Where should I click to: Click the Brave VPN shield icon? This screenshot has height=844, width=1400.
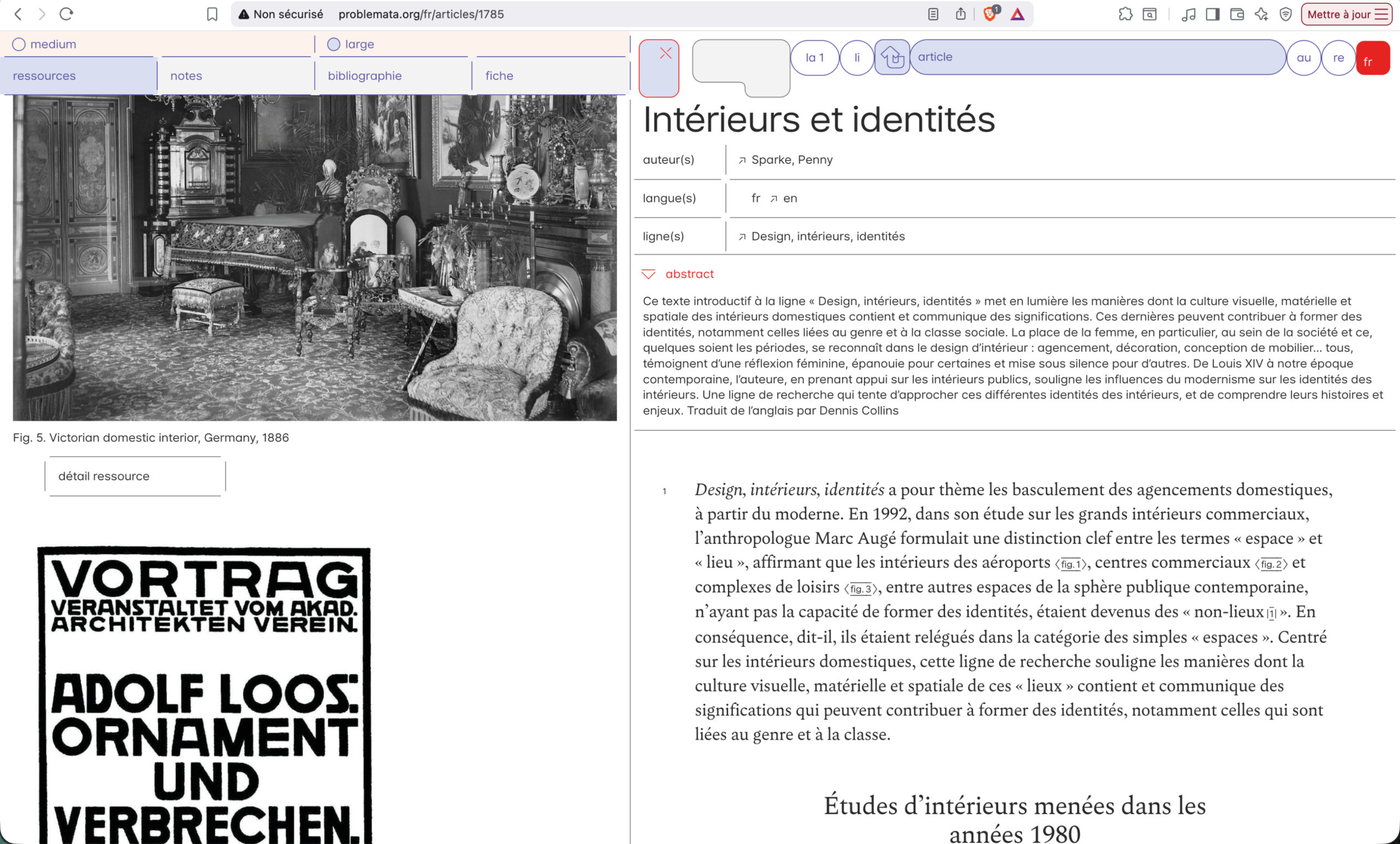1286,14
